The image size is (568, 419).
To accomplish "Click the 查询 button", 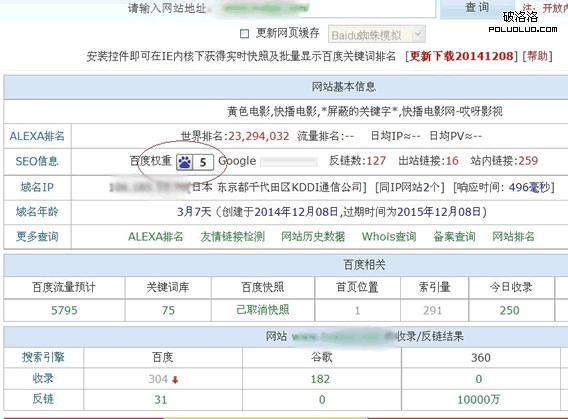I will point(477,8).
